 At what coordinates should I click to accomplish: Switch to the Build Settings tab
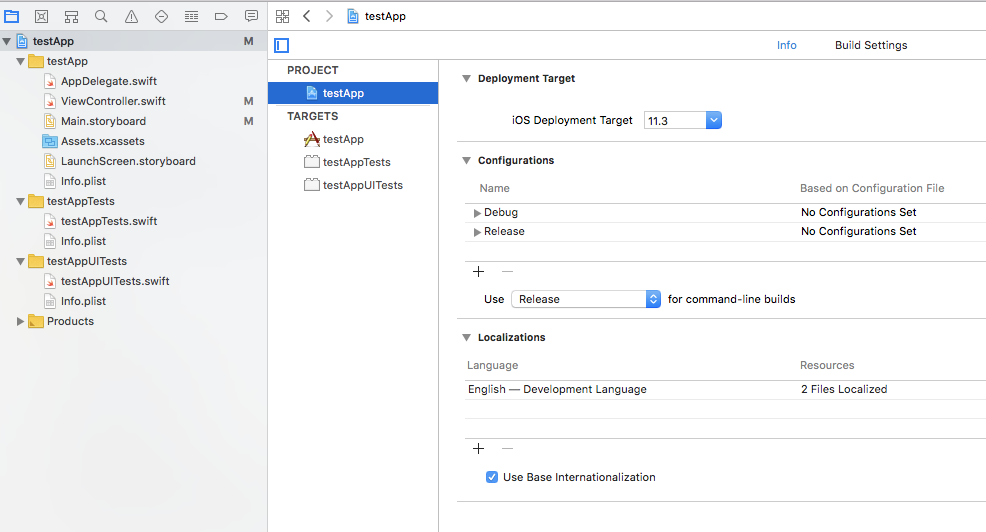[871, 45]
